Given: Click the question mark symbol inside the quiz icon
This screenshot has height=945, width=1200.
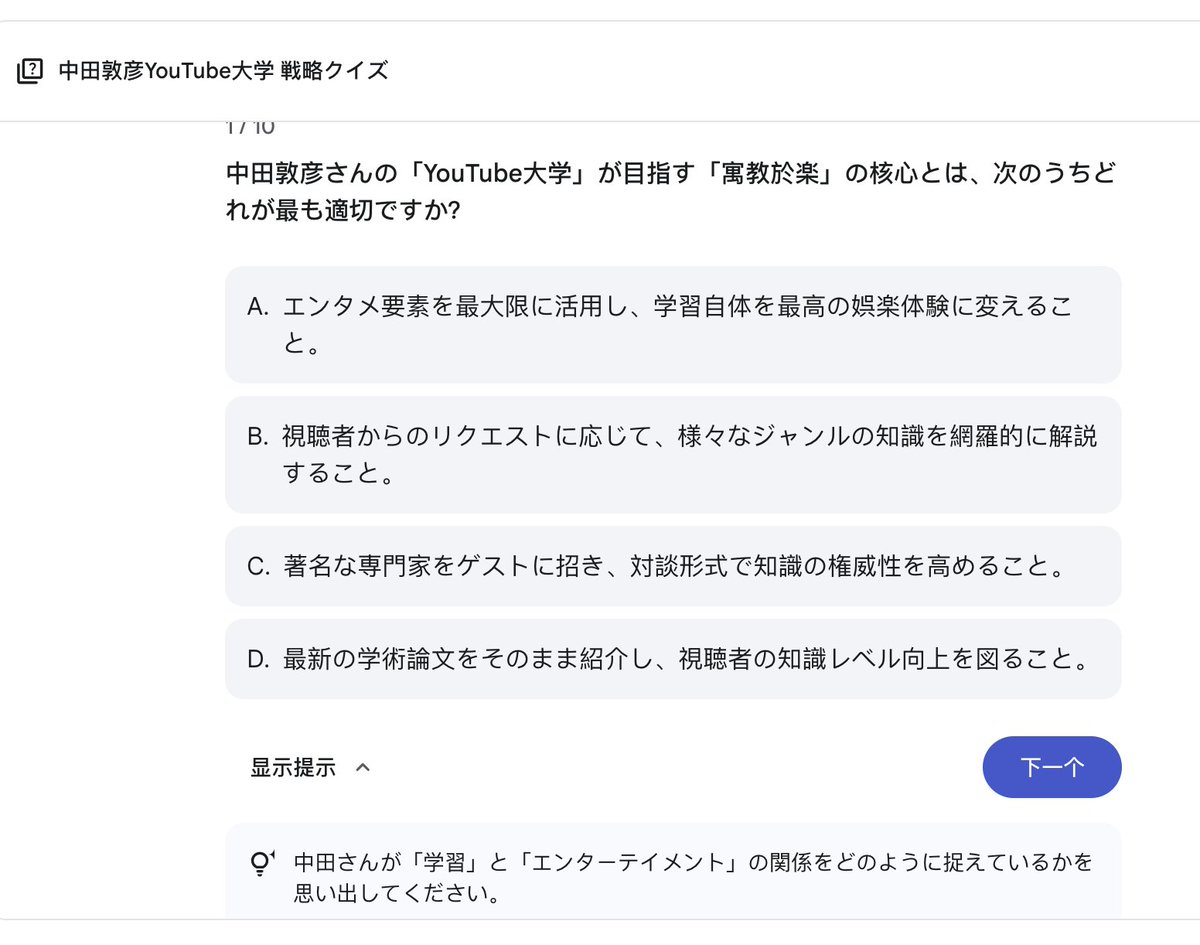Looking at the screenshot, I should [36, 68].
